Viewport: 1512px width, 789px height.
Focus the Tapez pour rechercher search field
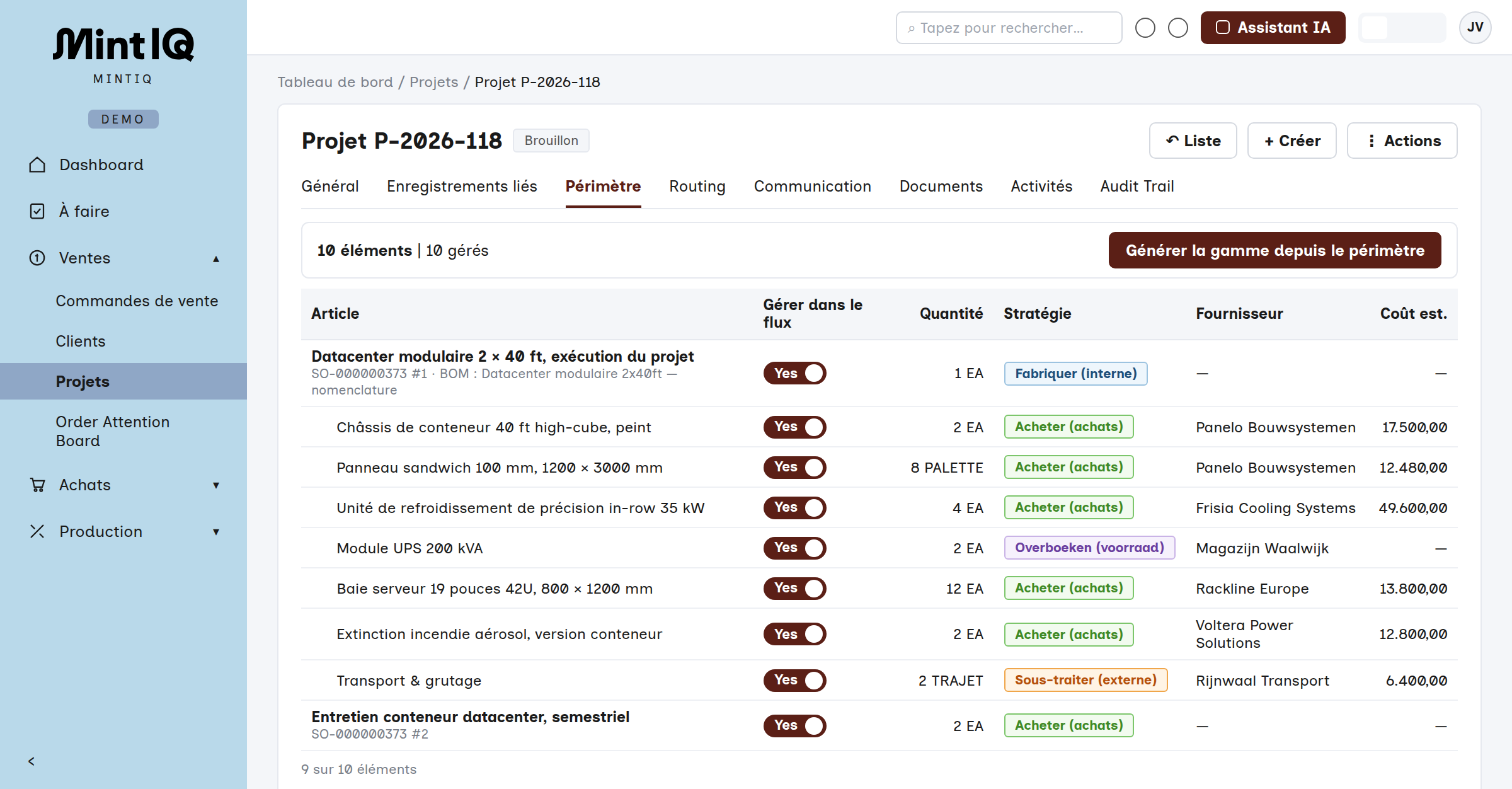(1009, 28)
